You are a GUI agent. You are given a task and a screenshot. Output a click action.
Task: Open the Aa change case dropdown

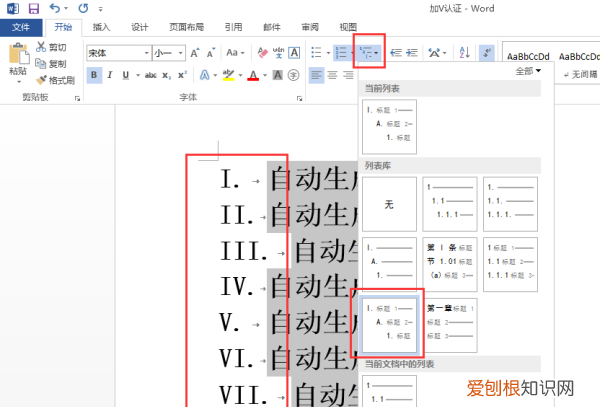pos(235,53)
